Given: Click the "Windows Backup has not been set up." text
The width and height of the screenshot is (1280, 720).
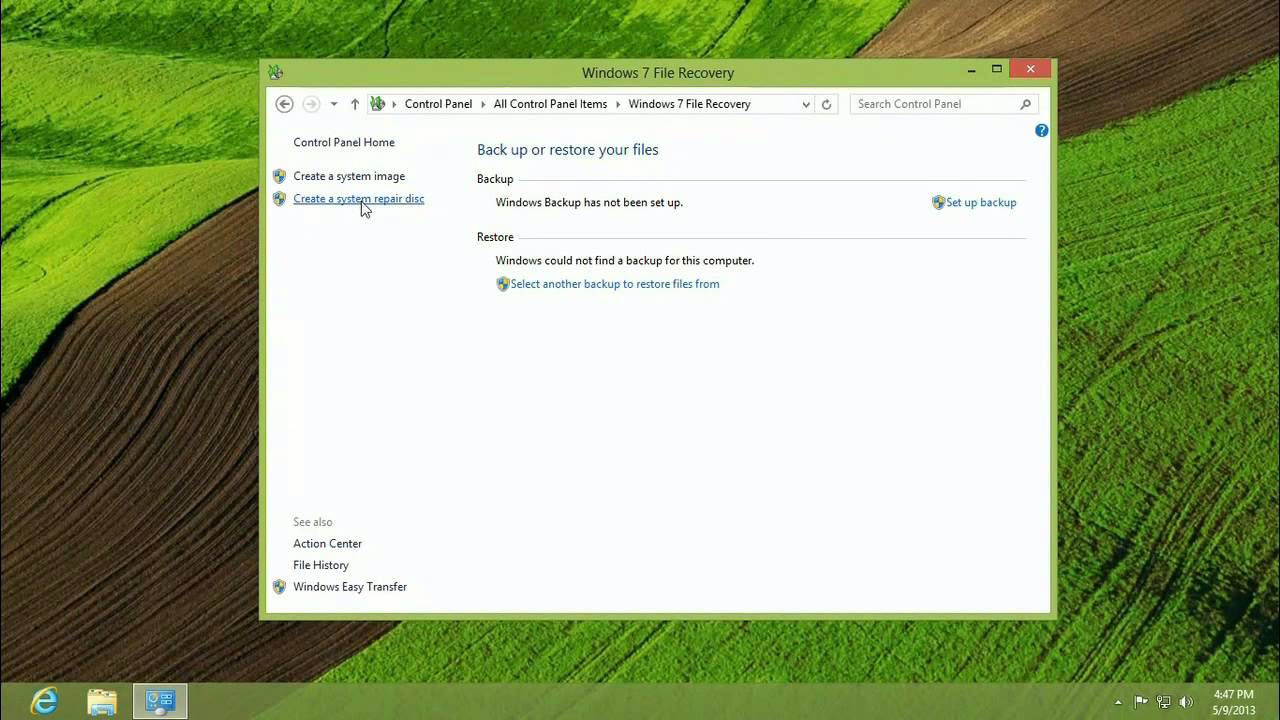Looking at the screenshot, I should [589, 202].
